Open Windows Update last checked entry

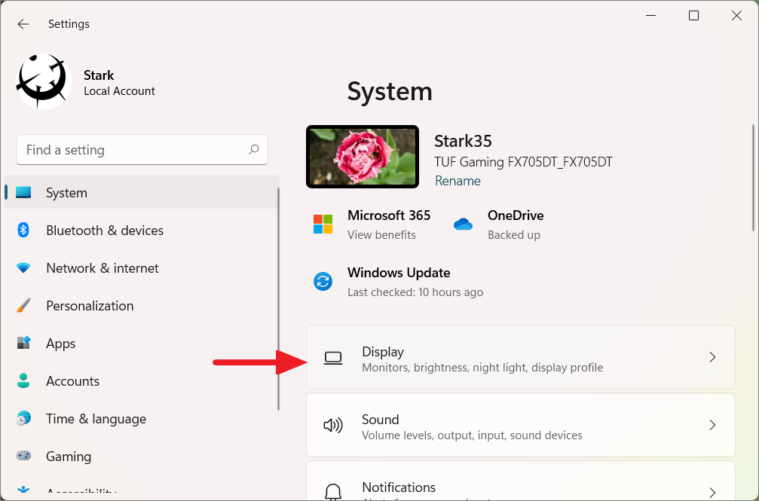coord(399,282)
